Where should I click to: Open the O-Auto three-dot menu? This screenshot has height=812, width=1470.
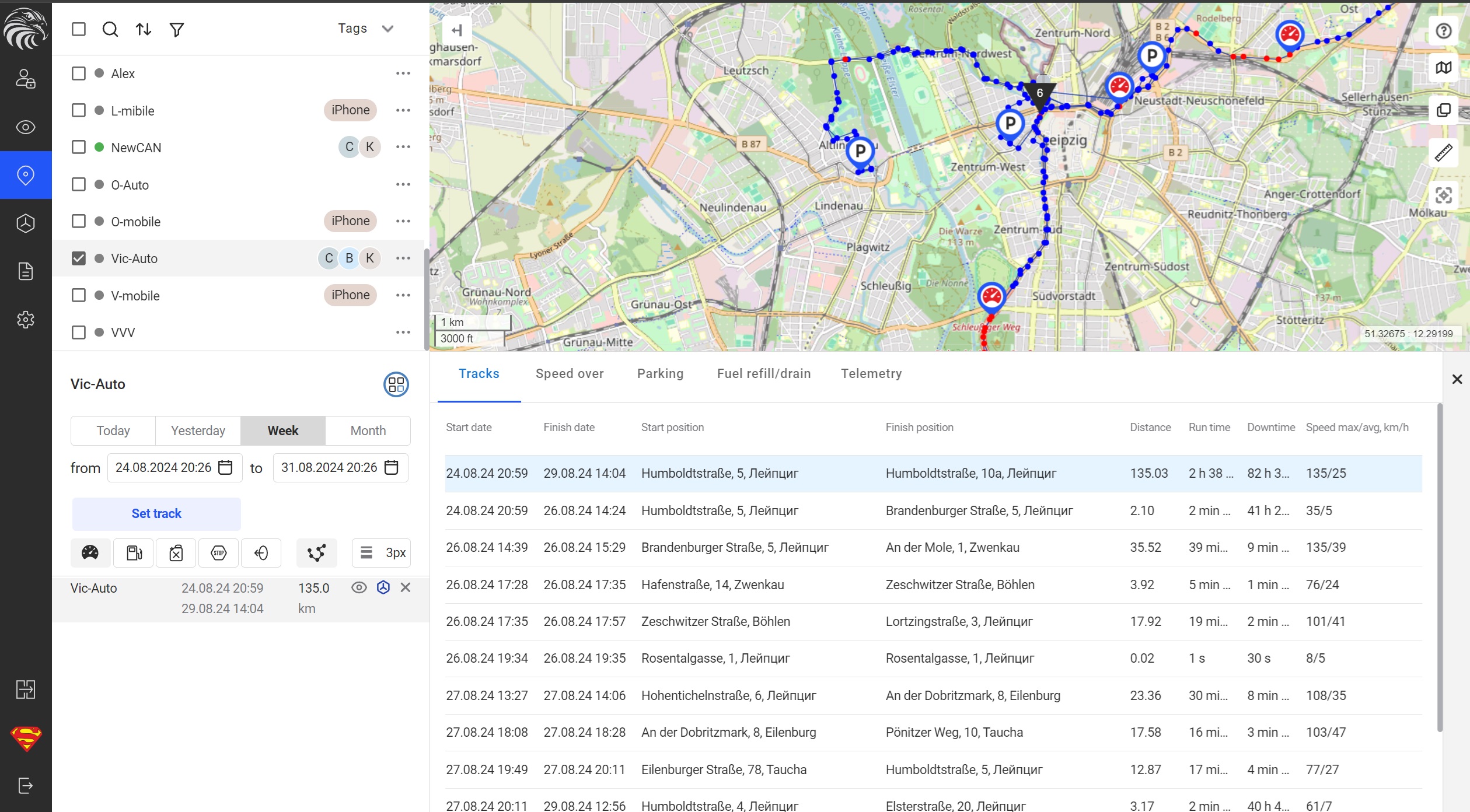point(403,184)
